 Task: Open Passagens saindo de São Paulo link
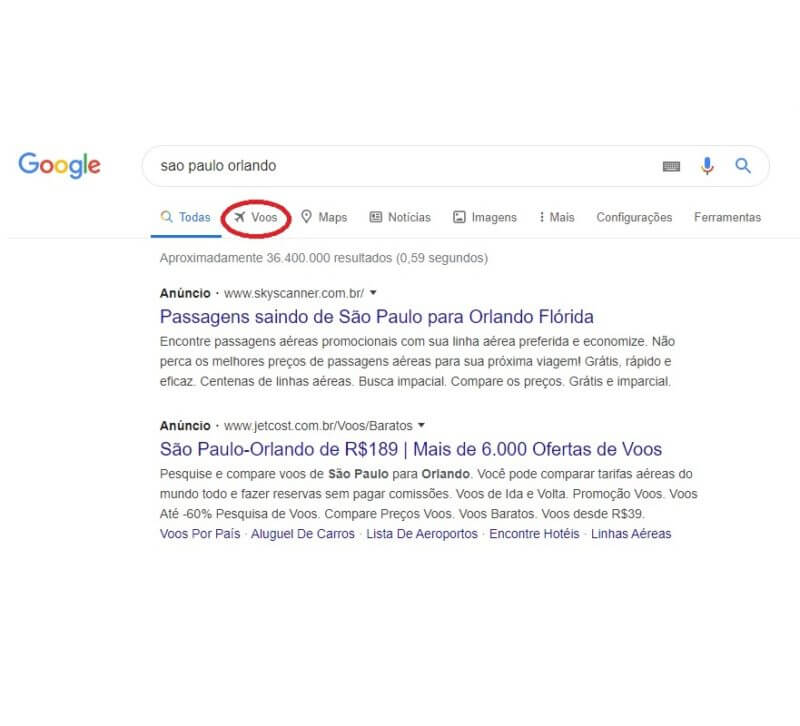point(377,317)
